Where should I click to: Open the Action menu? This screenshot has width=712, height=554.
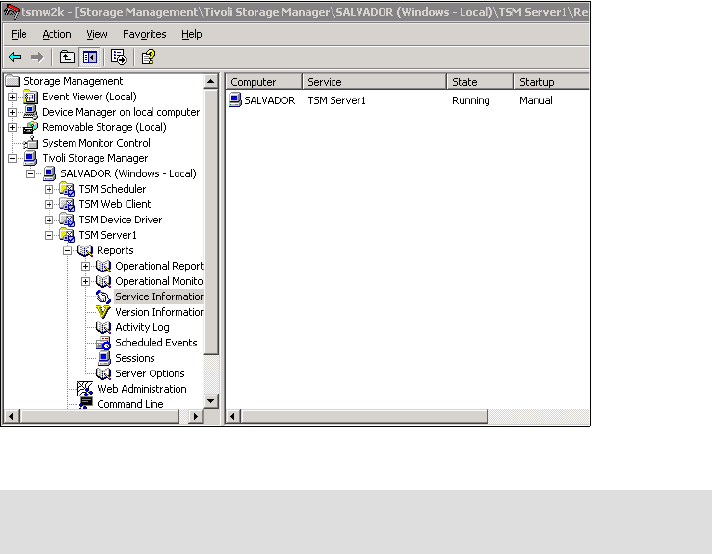pyautogui.click(x=57, y=35)
